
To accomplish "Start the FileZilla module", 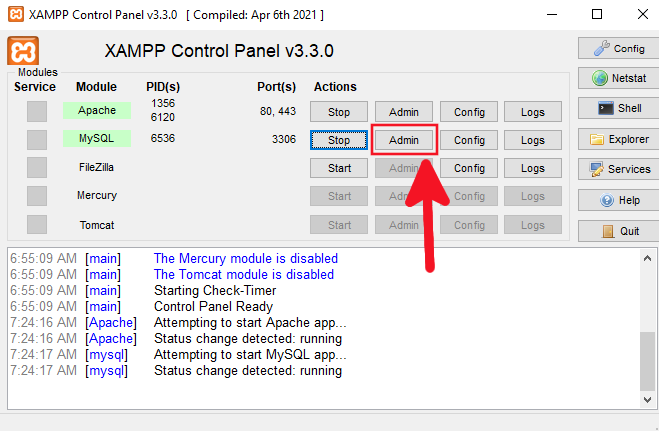I will [339, 168].
